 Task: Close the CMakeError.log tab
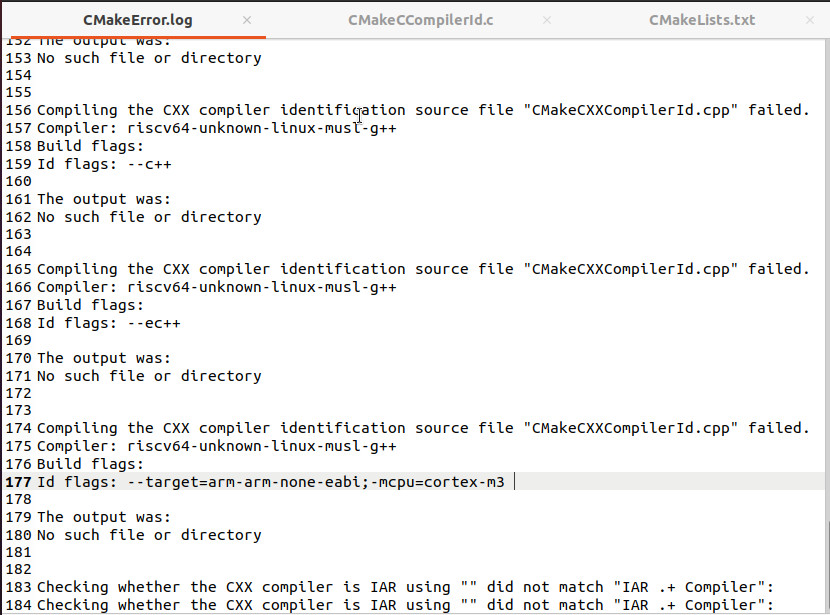(x=247, y=20)
